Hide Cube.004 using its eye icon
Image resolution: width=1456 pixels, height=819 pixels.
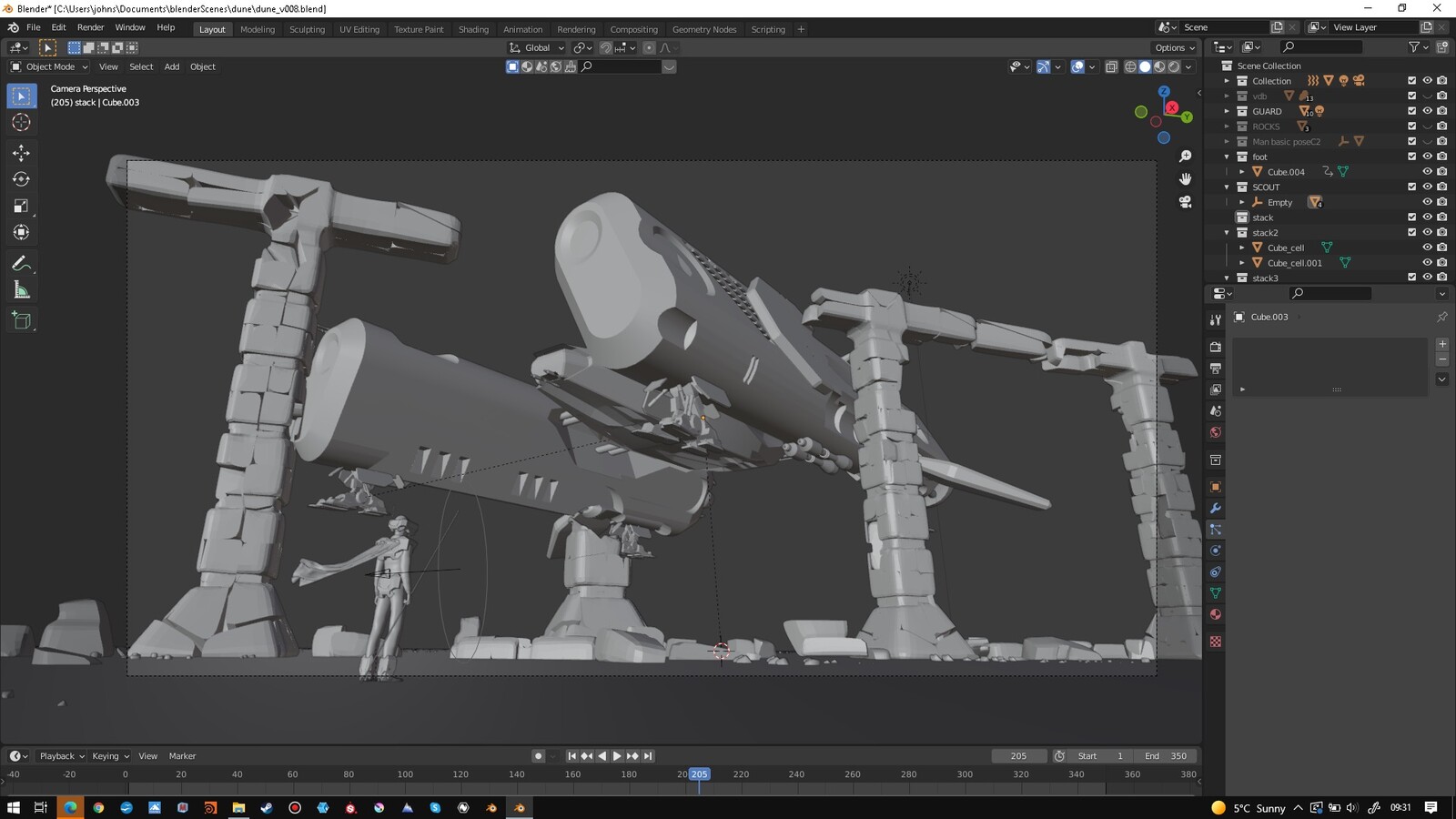click(1427, 172)
